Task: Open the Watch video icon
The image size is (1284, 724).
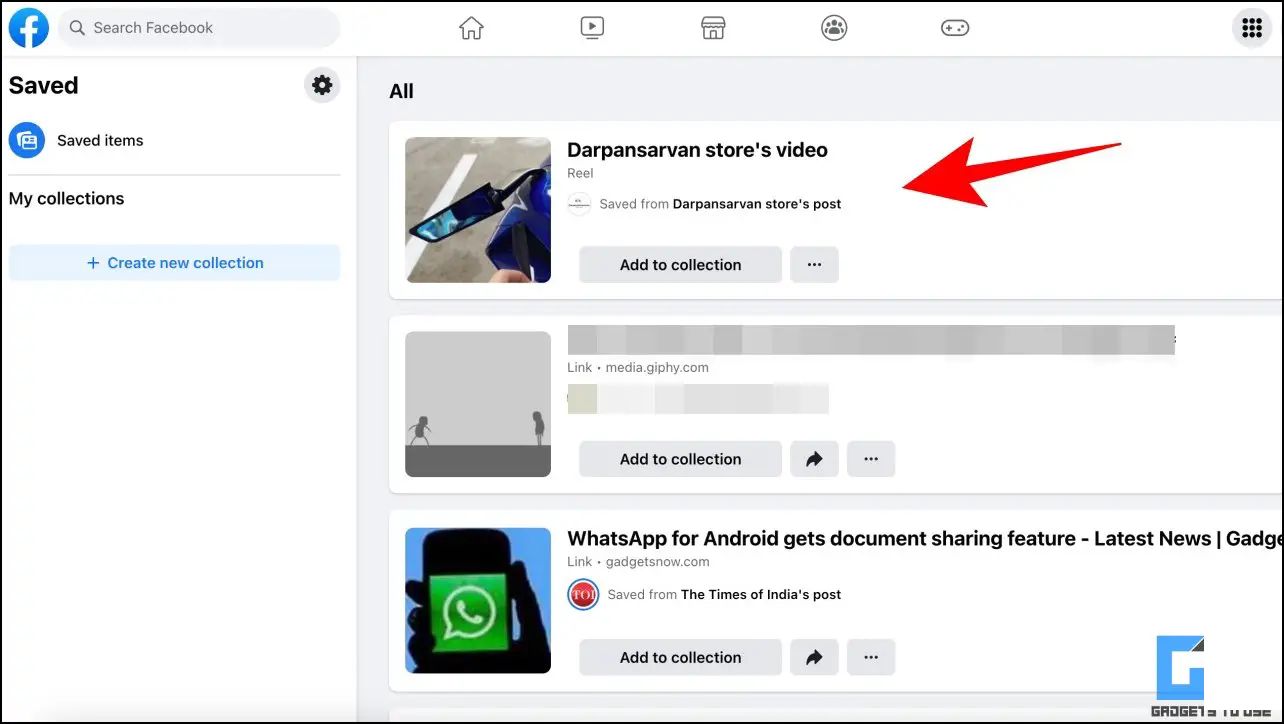Action: pyautogui.click(x=592, y=28)
